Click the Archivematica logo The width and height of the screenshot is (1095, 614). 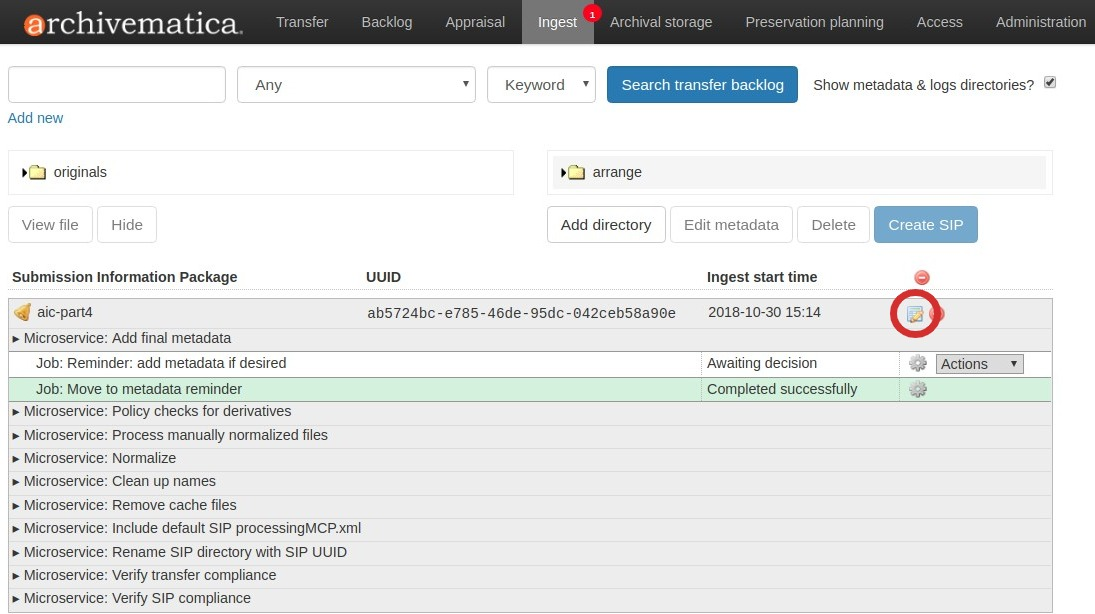132,22
